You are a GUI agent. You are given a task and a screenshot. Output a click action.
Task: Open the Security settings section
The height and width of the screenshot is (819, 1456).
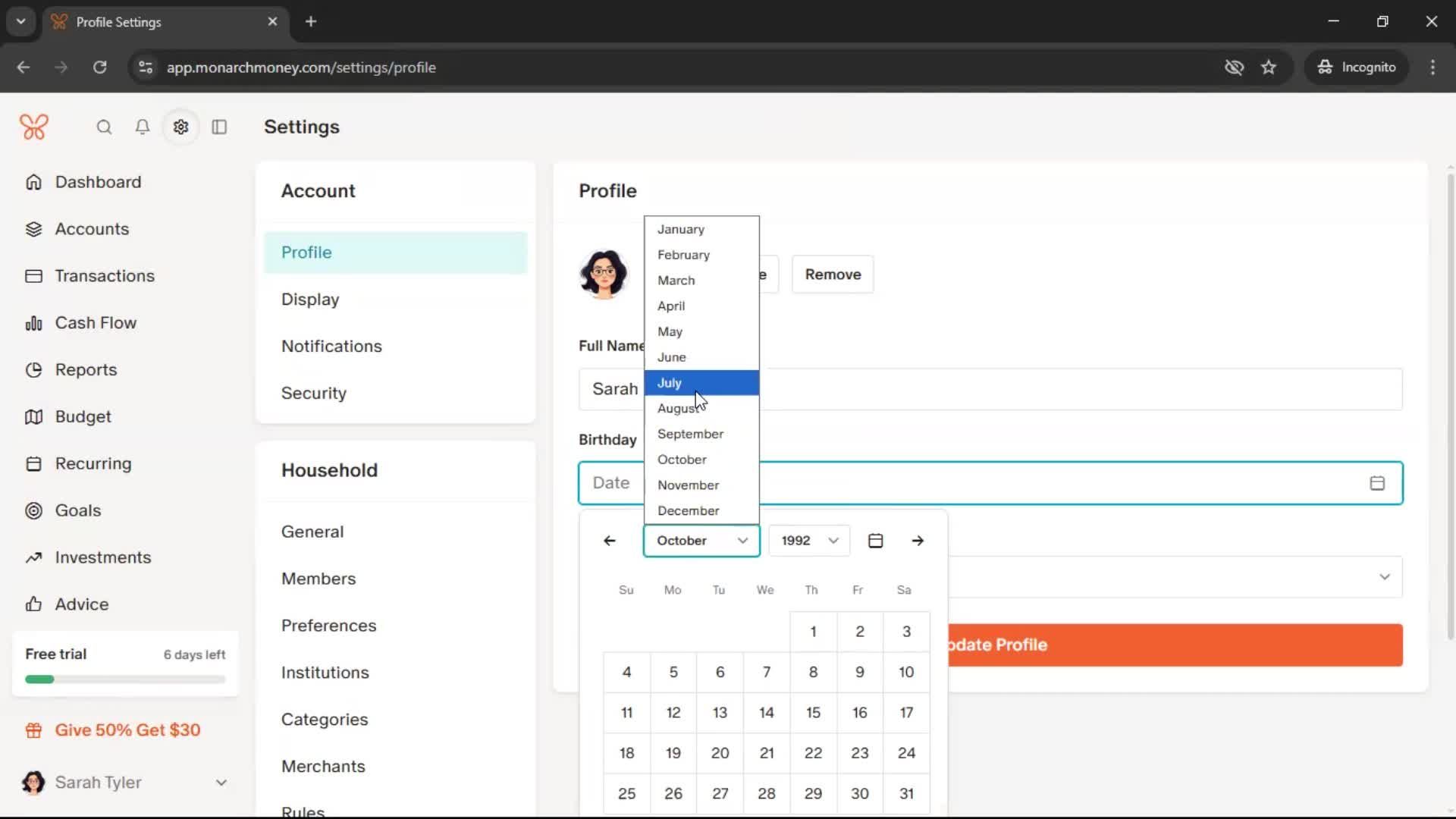pos(313,393)
